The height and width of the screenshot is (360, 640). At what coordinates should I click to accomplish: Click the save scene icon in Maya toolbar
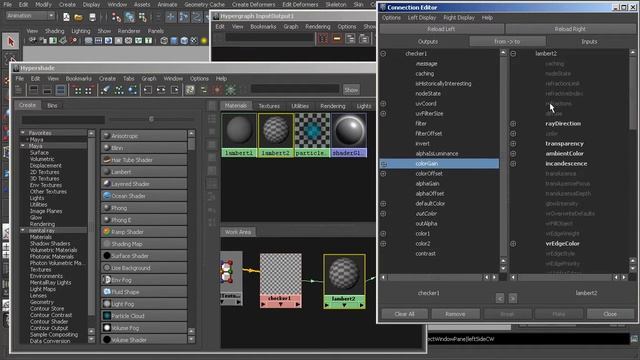(x=92, y=17)
